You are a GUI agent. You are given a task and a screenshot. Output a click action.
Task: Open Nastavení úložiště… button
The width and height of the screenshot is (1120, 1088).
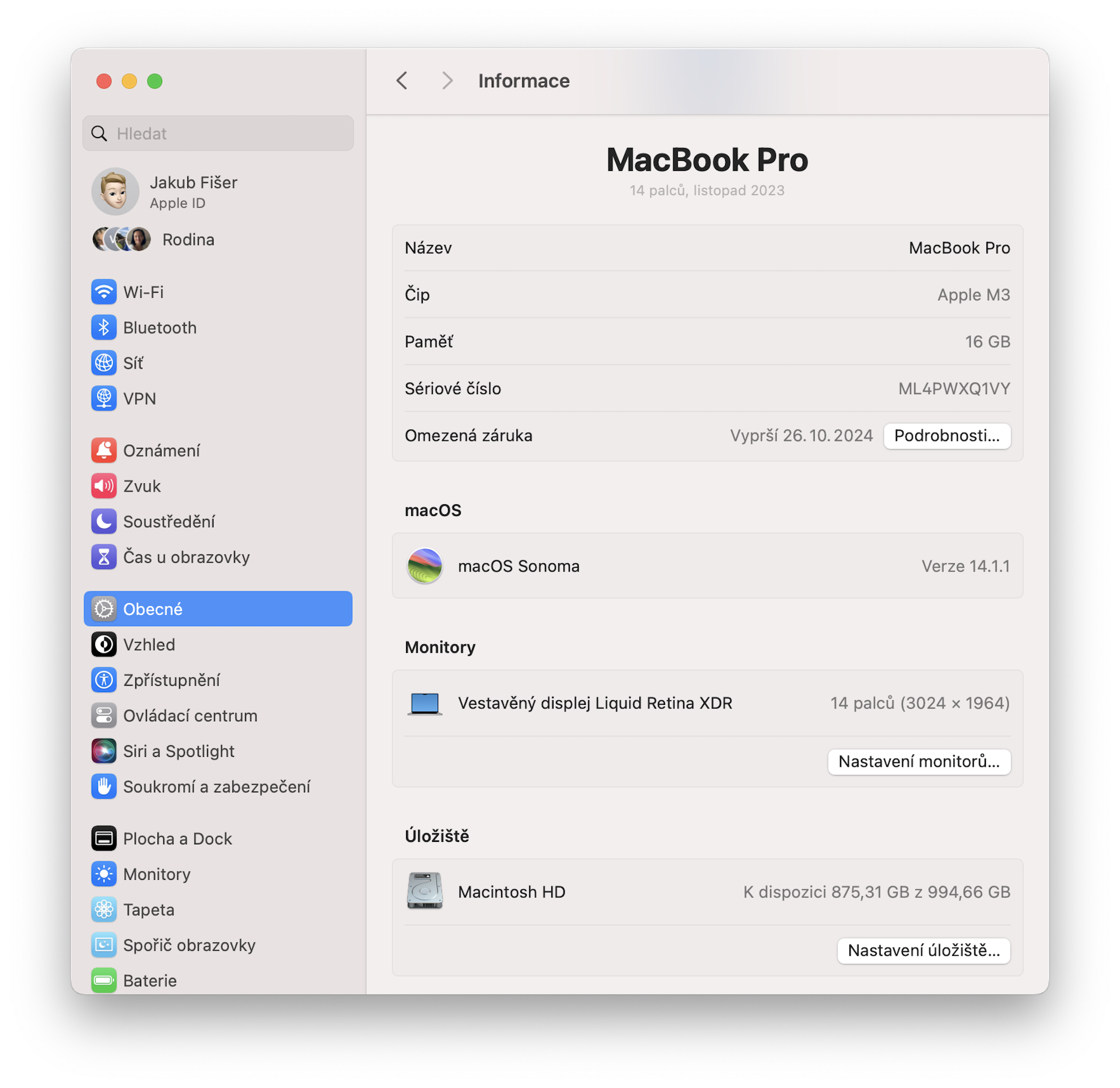click(924, 951)
